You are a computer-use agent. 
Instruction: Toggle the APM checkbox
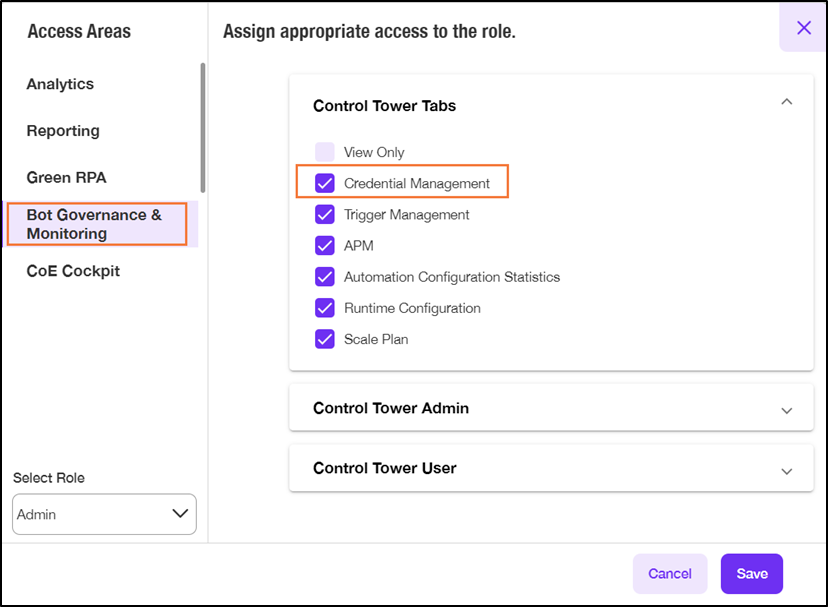click(x=325, y=246)
